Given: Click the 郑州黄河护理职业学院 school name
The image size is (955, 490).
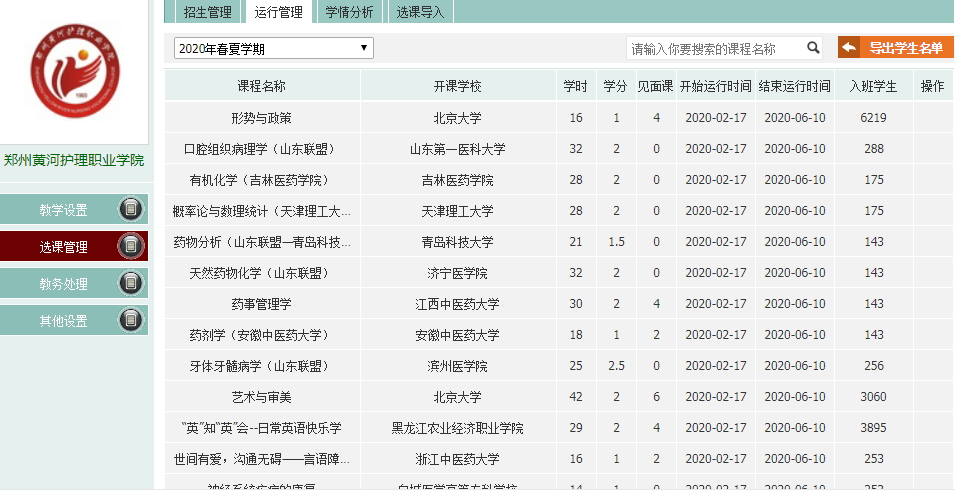Looking at the screenshot, I should (x=74, y=160).
